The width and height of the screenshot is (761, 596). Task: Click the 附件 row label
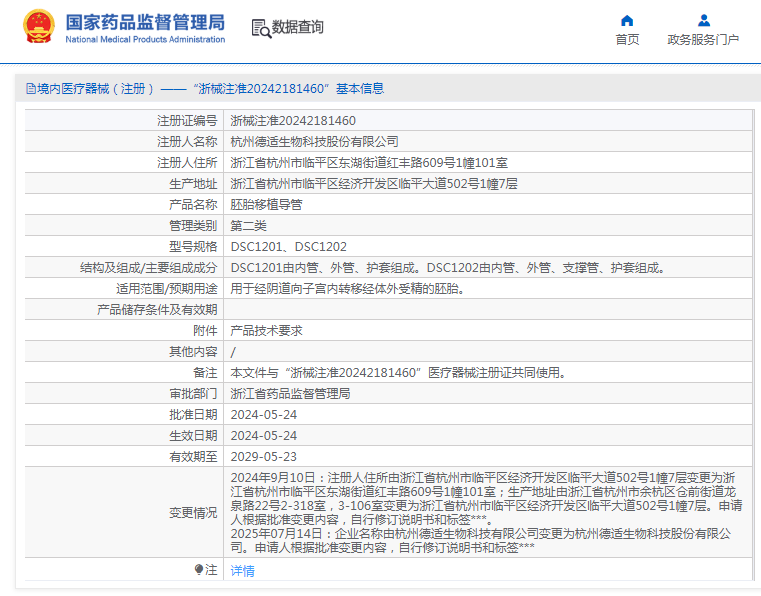click(205, 331)
